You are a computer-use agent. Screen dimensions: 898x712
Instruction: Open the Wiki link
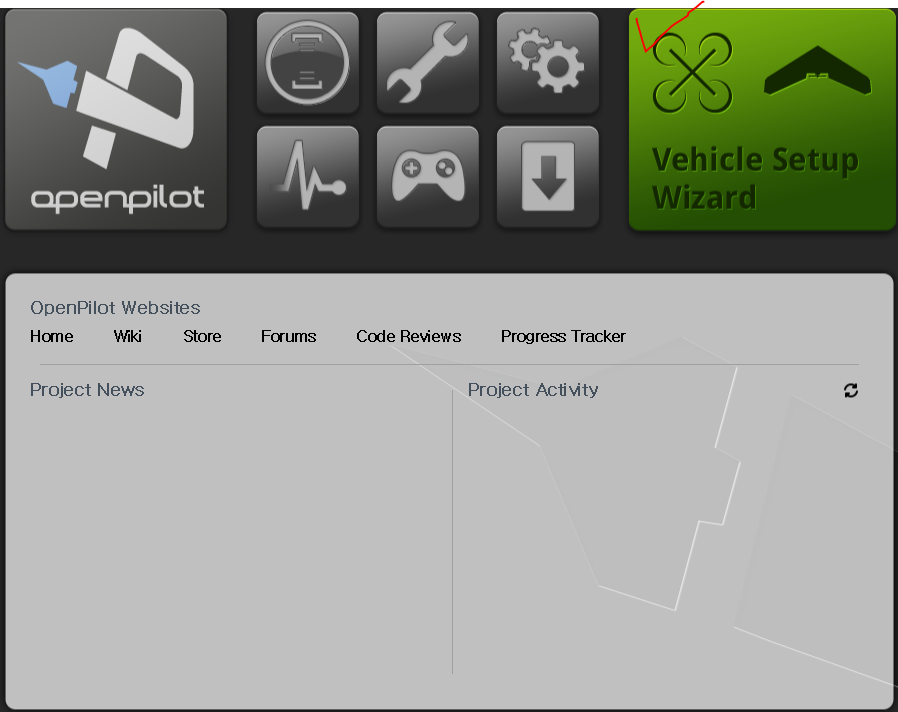point(127,336)
